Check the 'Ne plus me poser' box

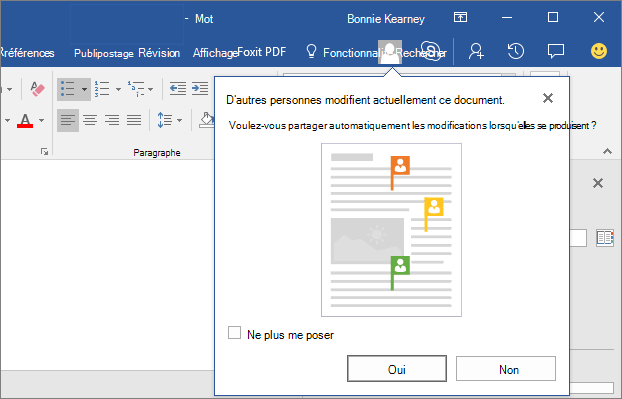click(234, 333)
